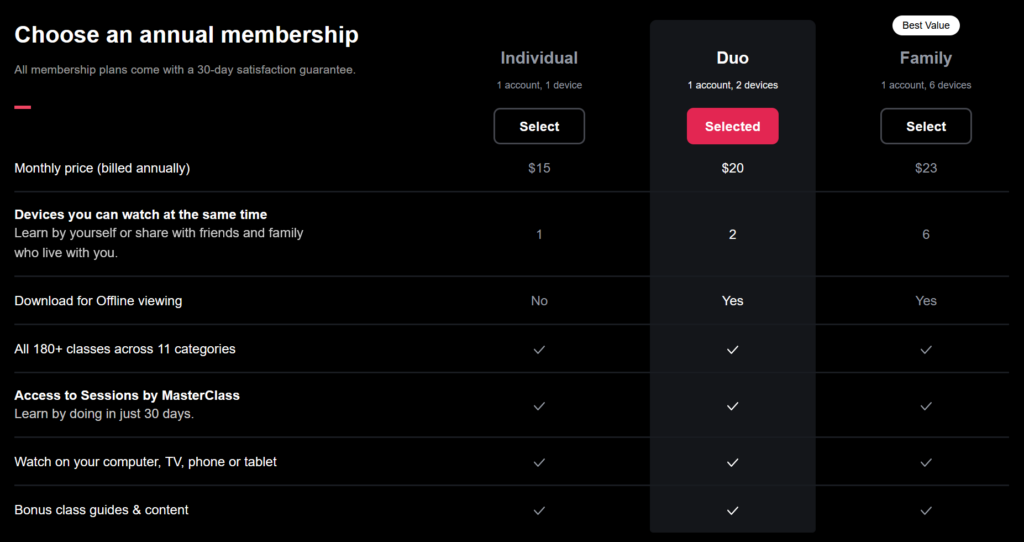Screen dimensions: 1024x542
Task: Click Individual checkmark for 180+ classes
Action: (539, 349)
